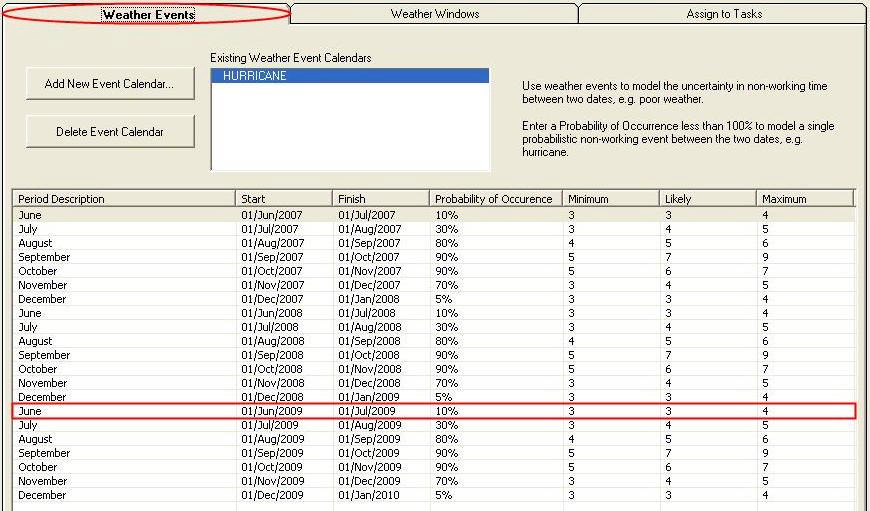Switch to the Weather Windows tab
870x511 pixels.
click(x=434, y=14)
